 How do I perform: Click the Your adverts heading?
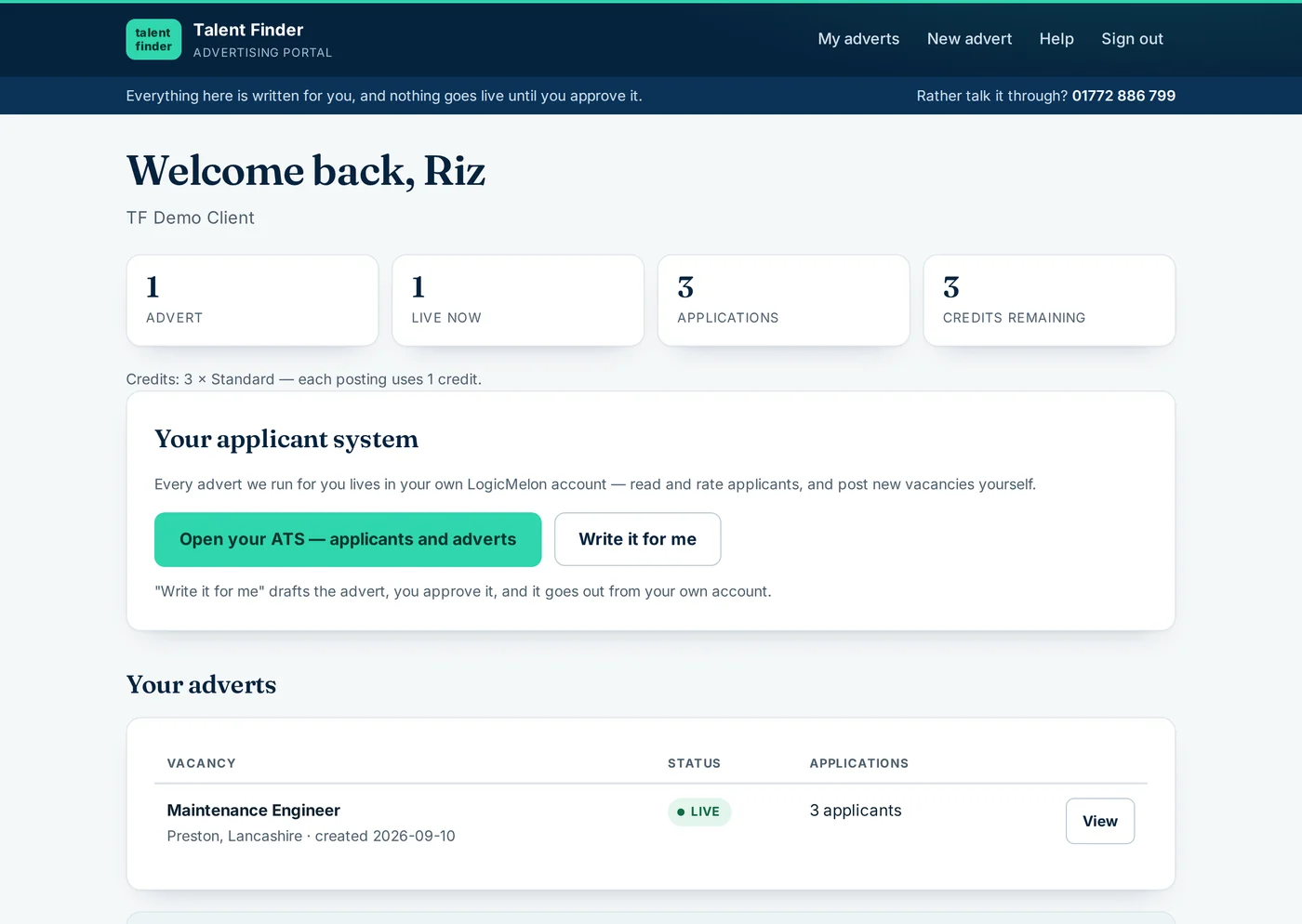pyautogui.click(x=202, y=685)
